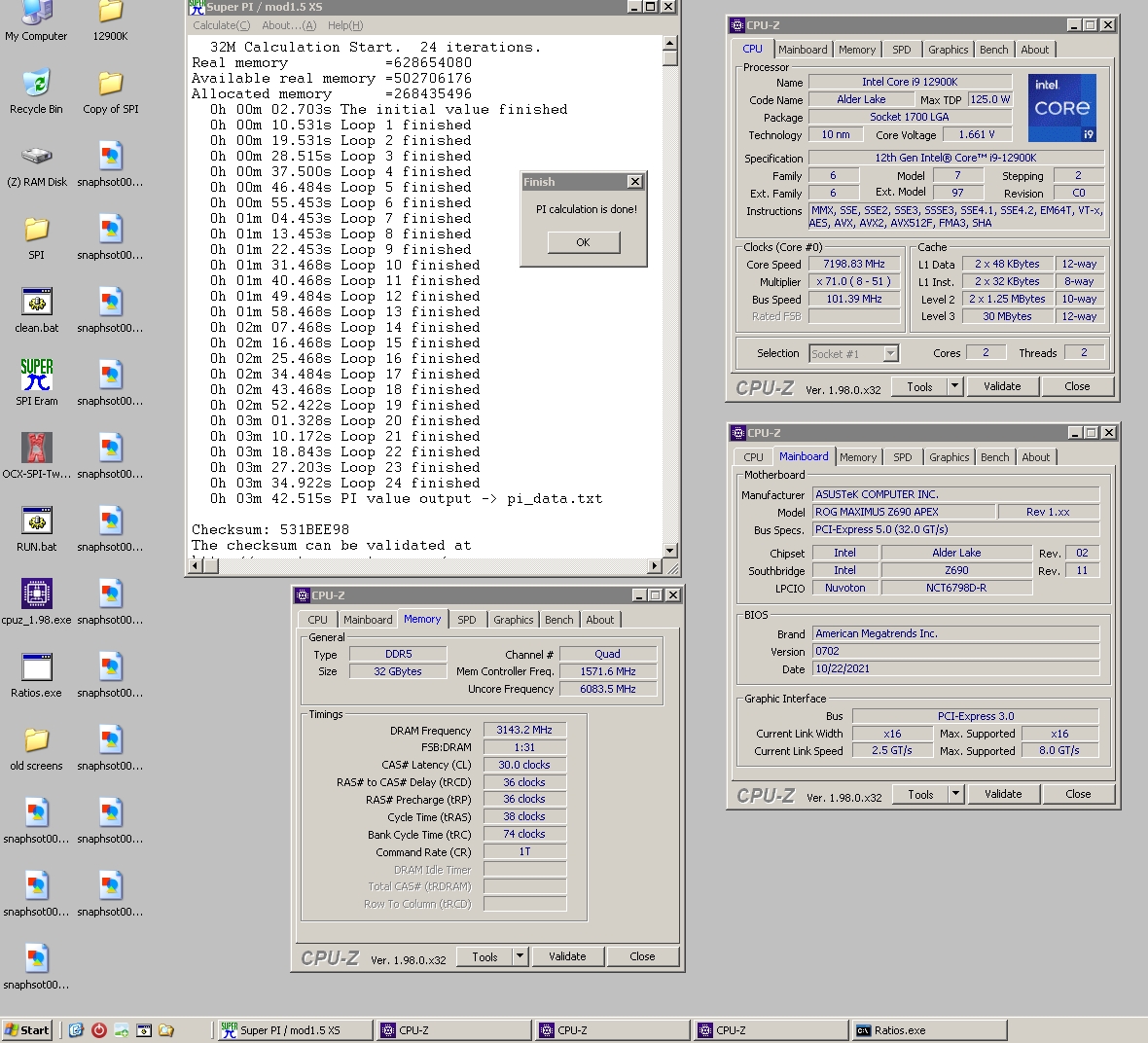Open SPD tab in the CPU-tab CPU-Z window
1148x1043 pixels.
pos(901,50)
